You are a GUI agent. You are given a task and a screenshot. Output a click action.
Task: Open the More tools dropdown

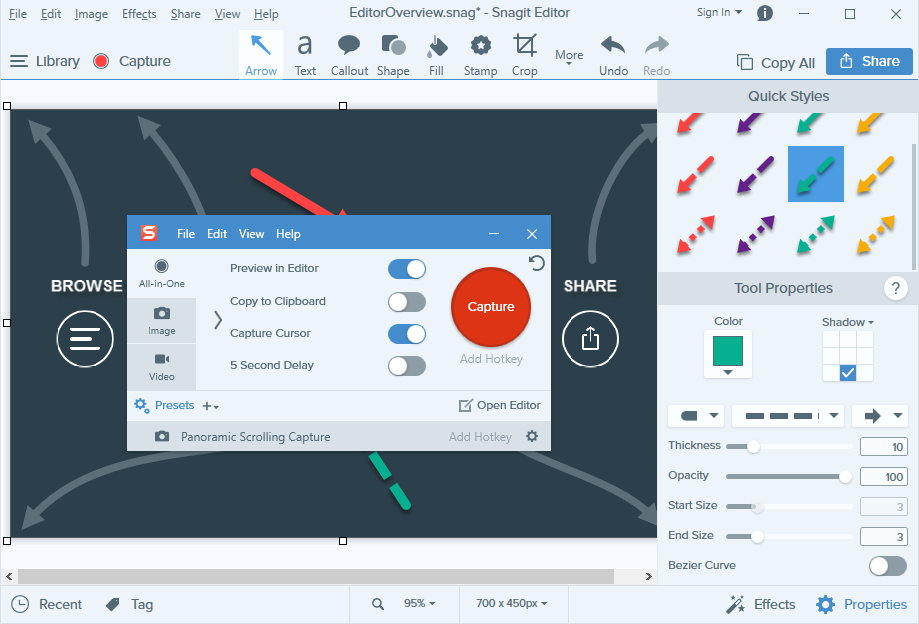(x=569, y=56)
